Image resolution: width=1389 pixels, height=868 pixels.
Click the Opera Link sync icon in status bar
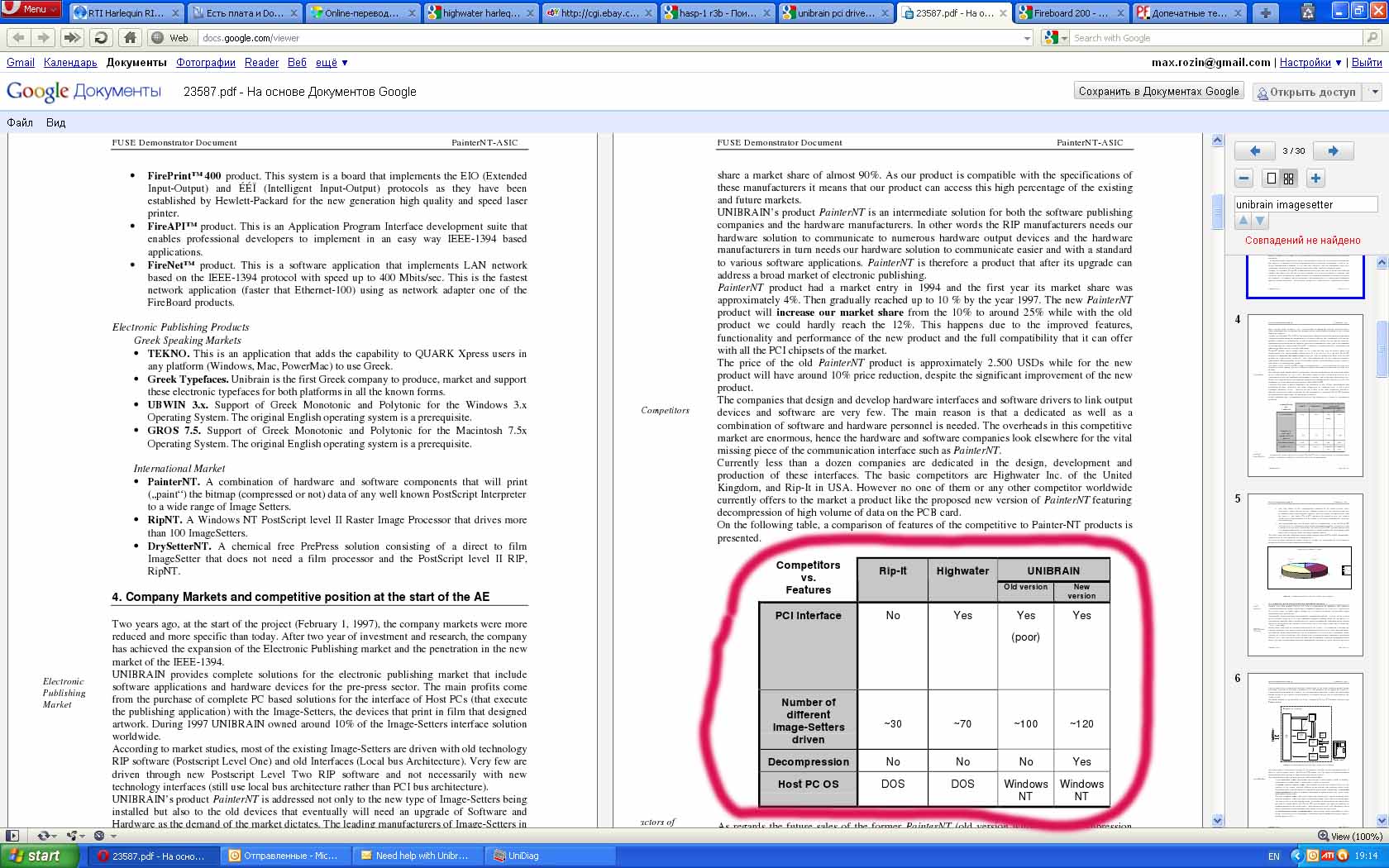[x=45, y=836]
